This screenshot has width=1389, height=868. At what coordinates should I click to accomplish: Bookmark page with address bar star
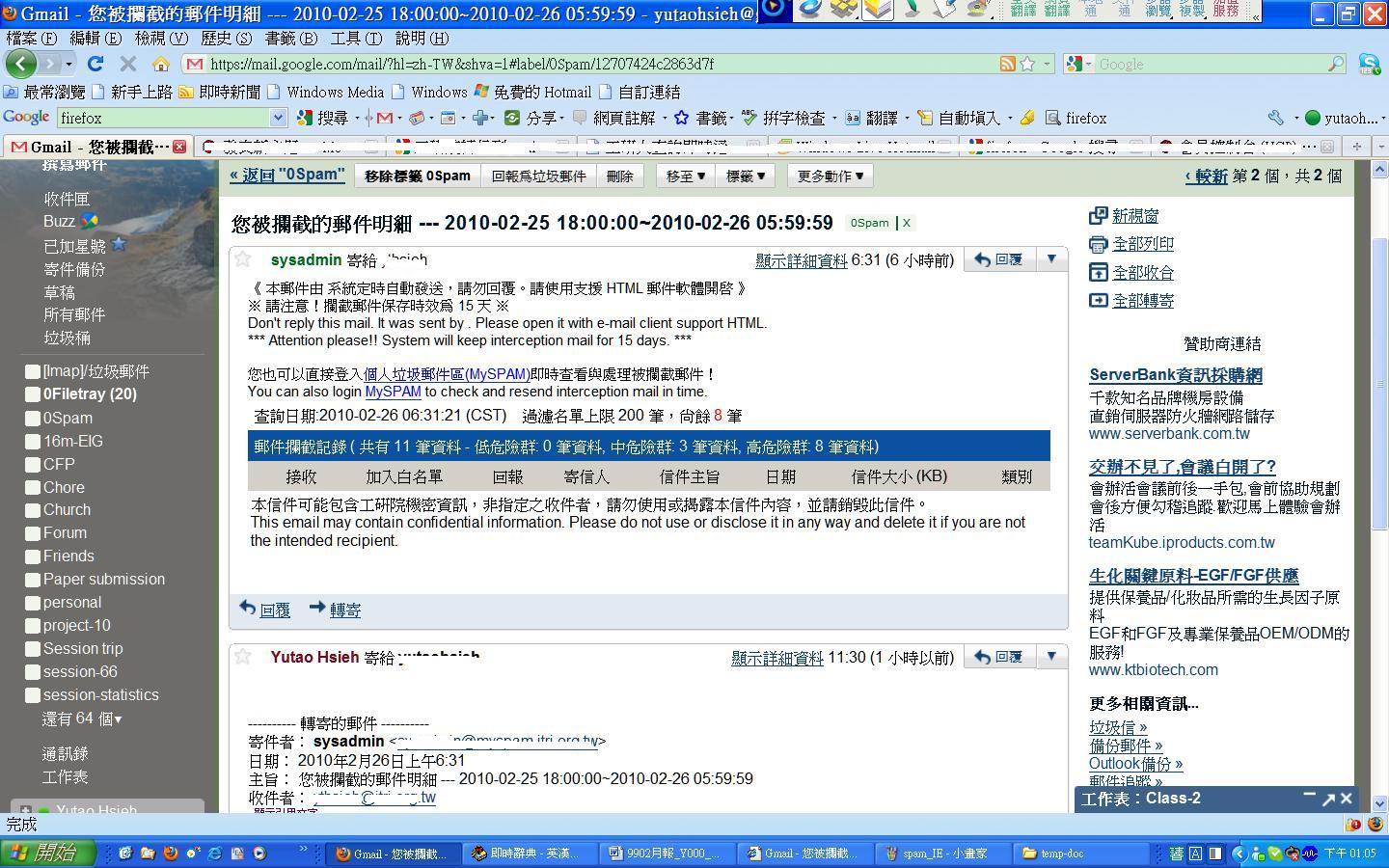click(1028, 64)
